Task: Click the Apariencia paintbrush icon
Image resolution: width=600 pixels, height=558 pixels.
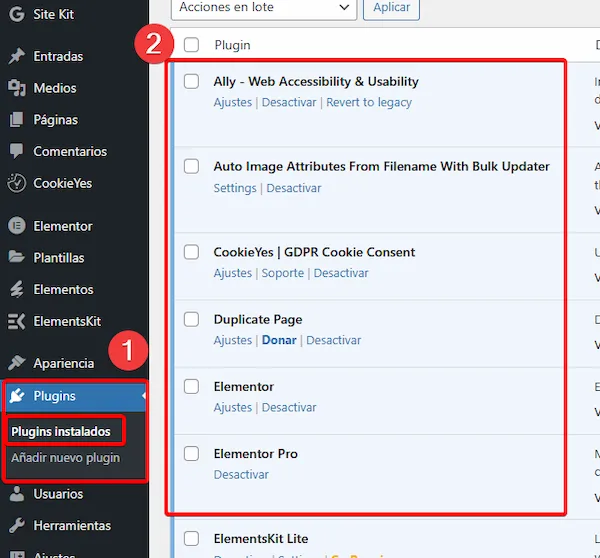Action: tap(17, 363)
